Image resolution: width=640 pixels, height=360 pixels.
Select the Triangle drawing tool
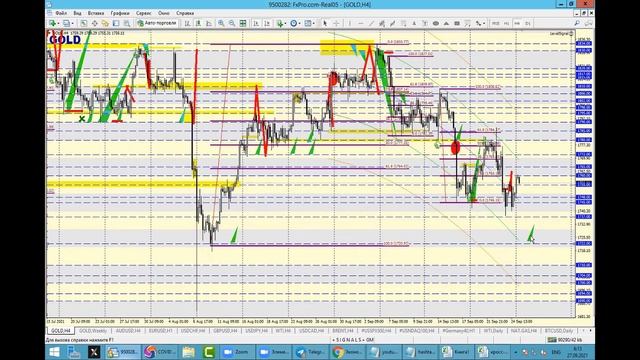[x=446, y=23]
